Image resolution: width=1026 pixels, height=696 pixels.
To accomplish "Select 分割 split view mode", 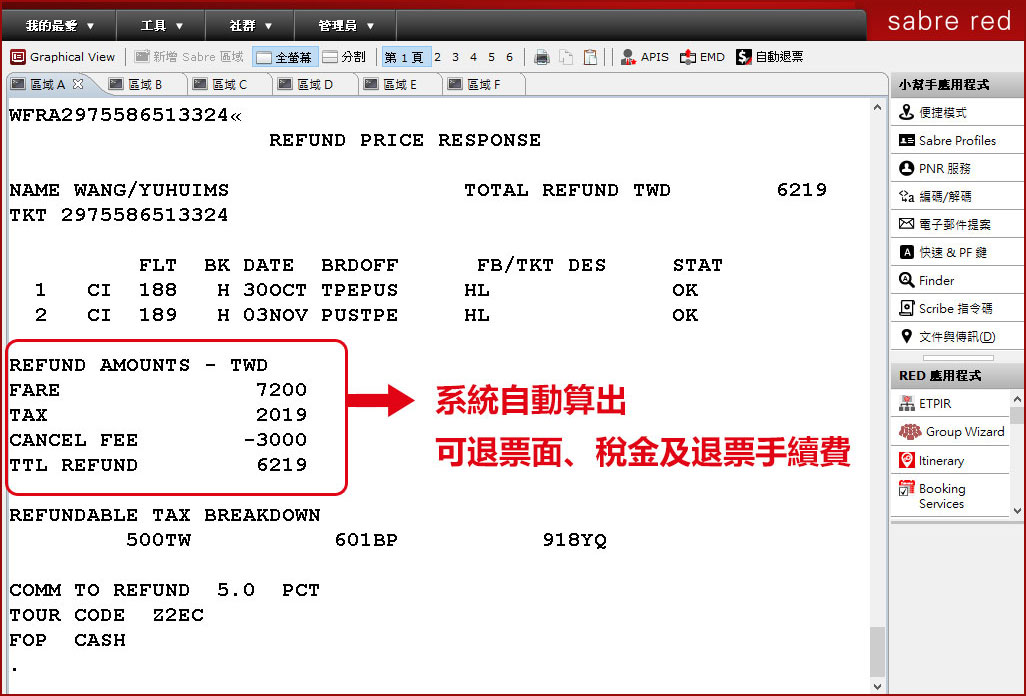I will 344,57.
